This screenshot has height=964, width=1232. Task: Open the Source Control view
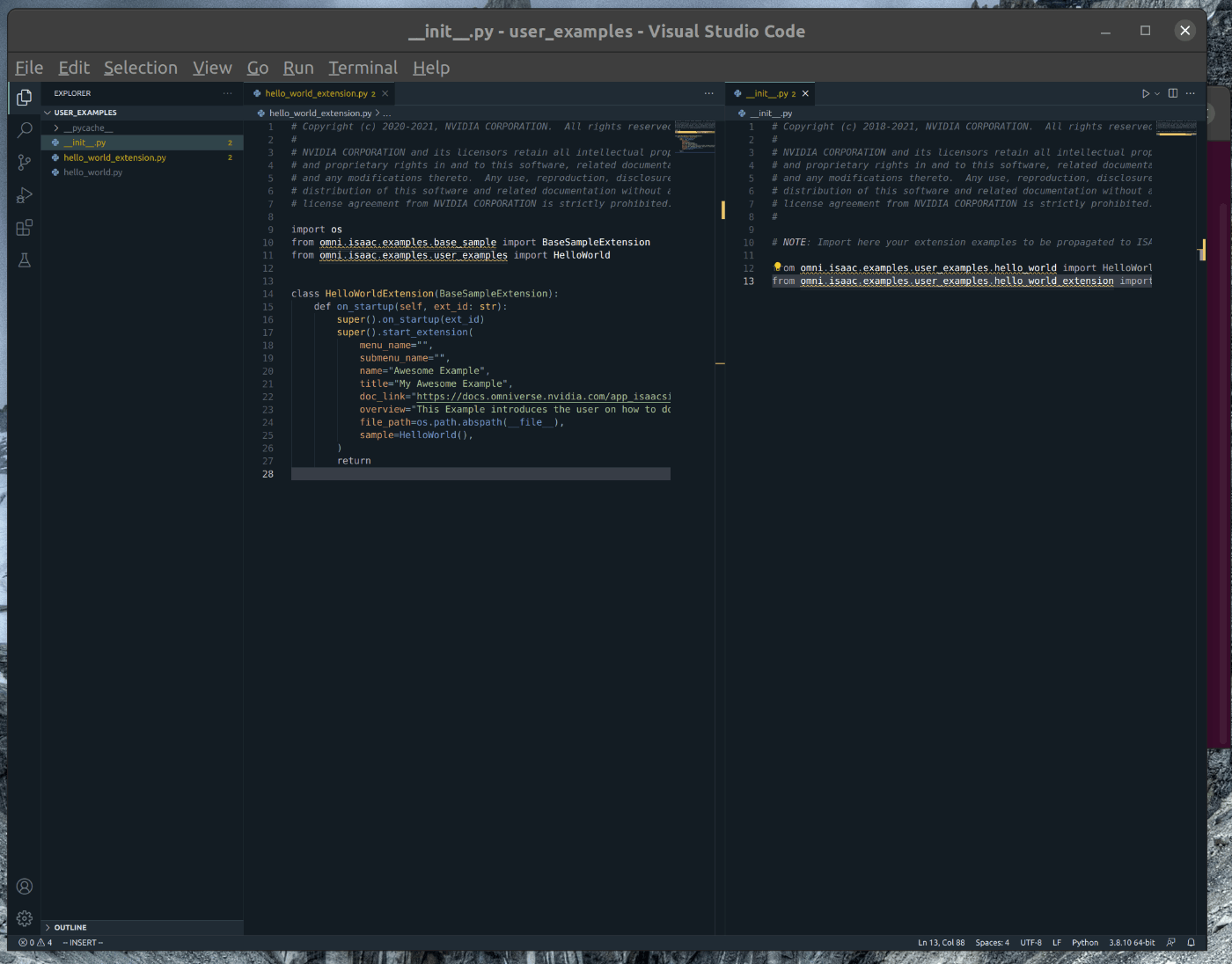(x=25, y=163)
